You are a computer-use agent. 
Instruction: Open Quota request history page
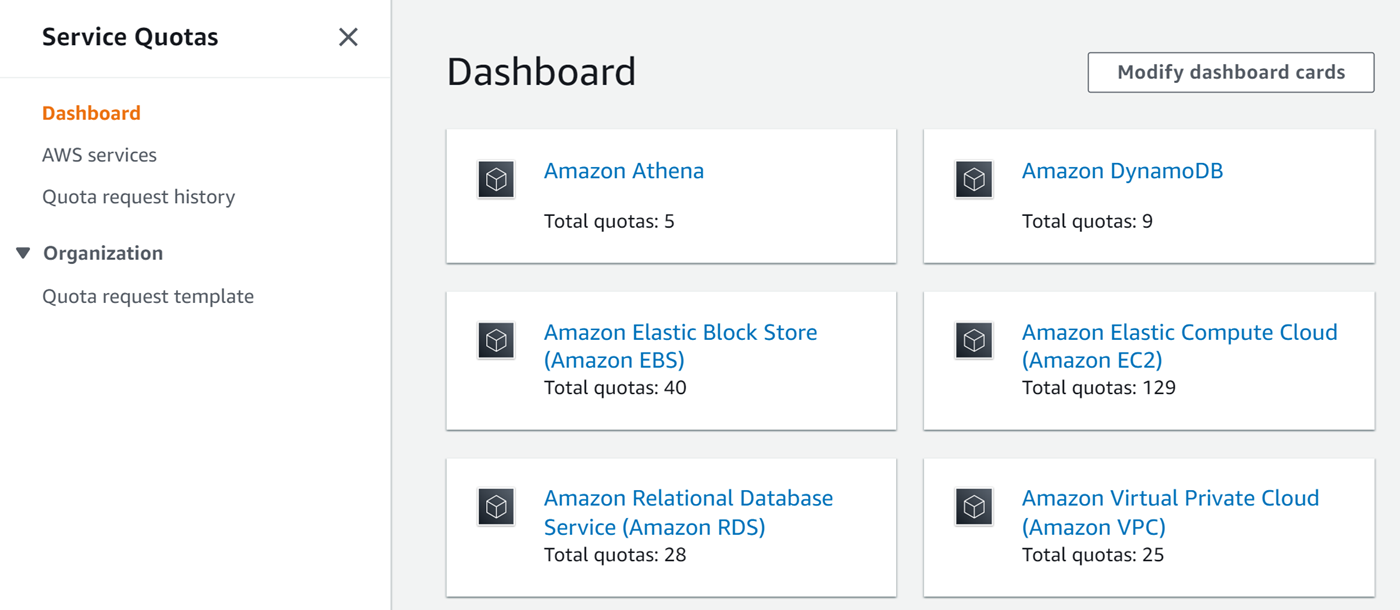point(139,197)
